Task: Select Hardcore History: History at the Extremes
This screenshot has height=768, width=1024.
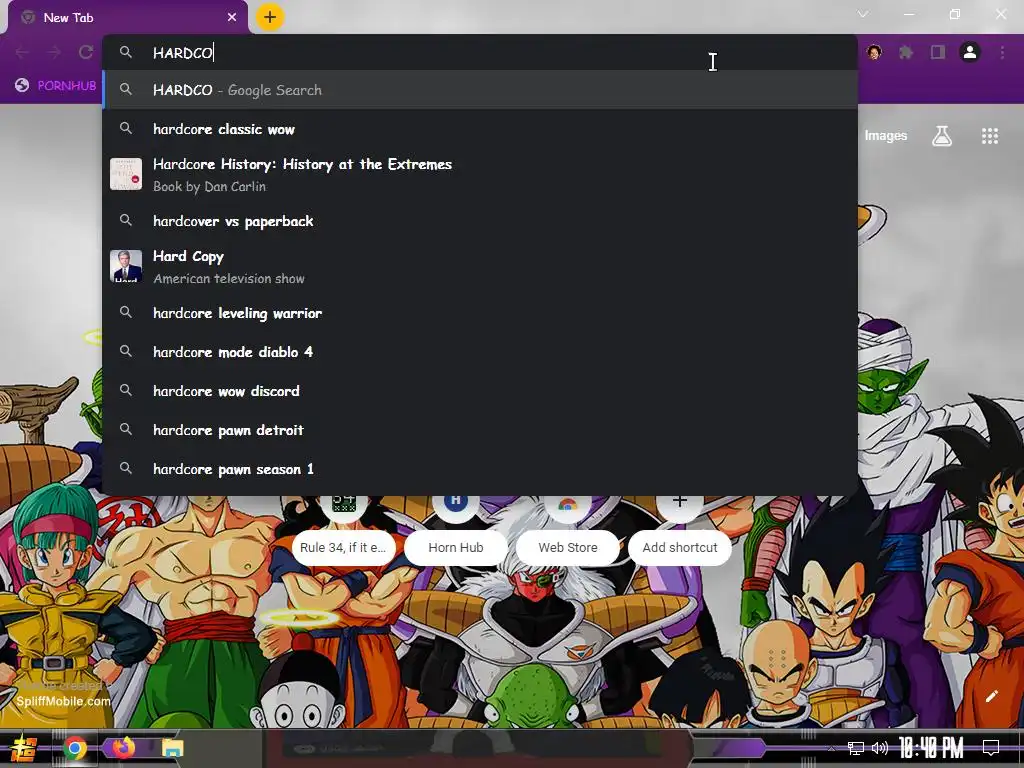Action: pyautogui.click(x=479, y=175)
